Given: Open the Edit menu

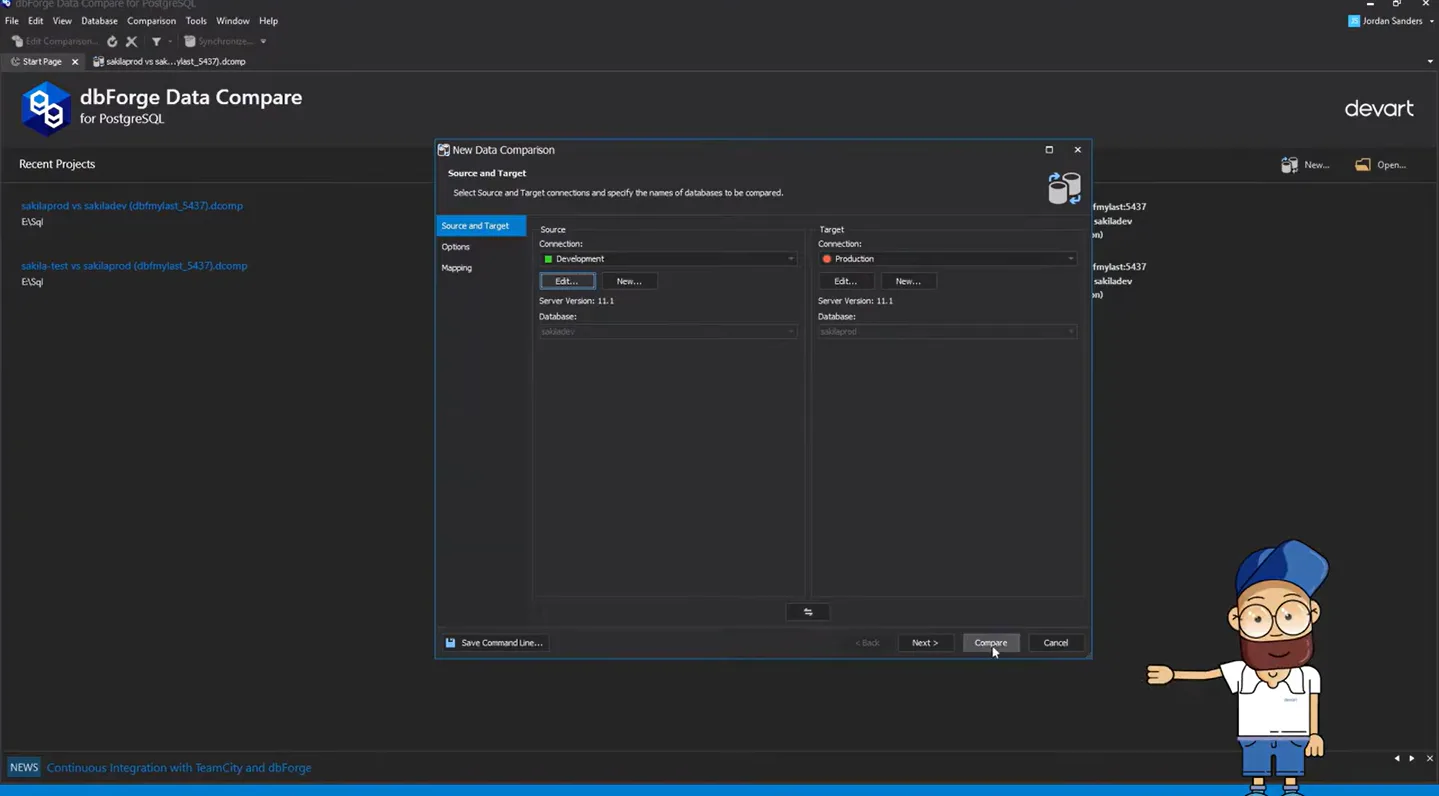Looking at the screenshot, I should [35, 21].
